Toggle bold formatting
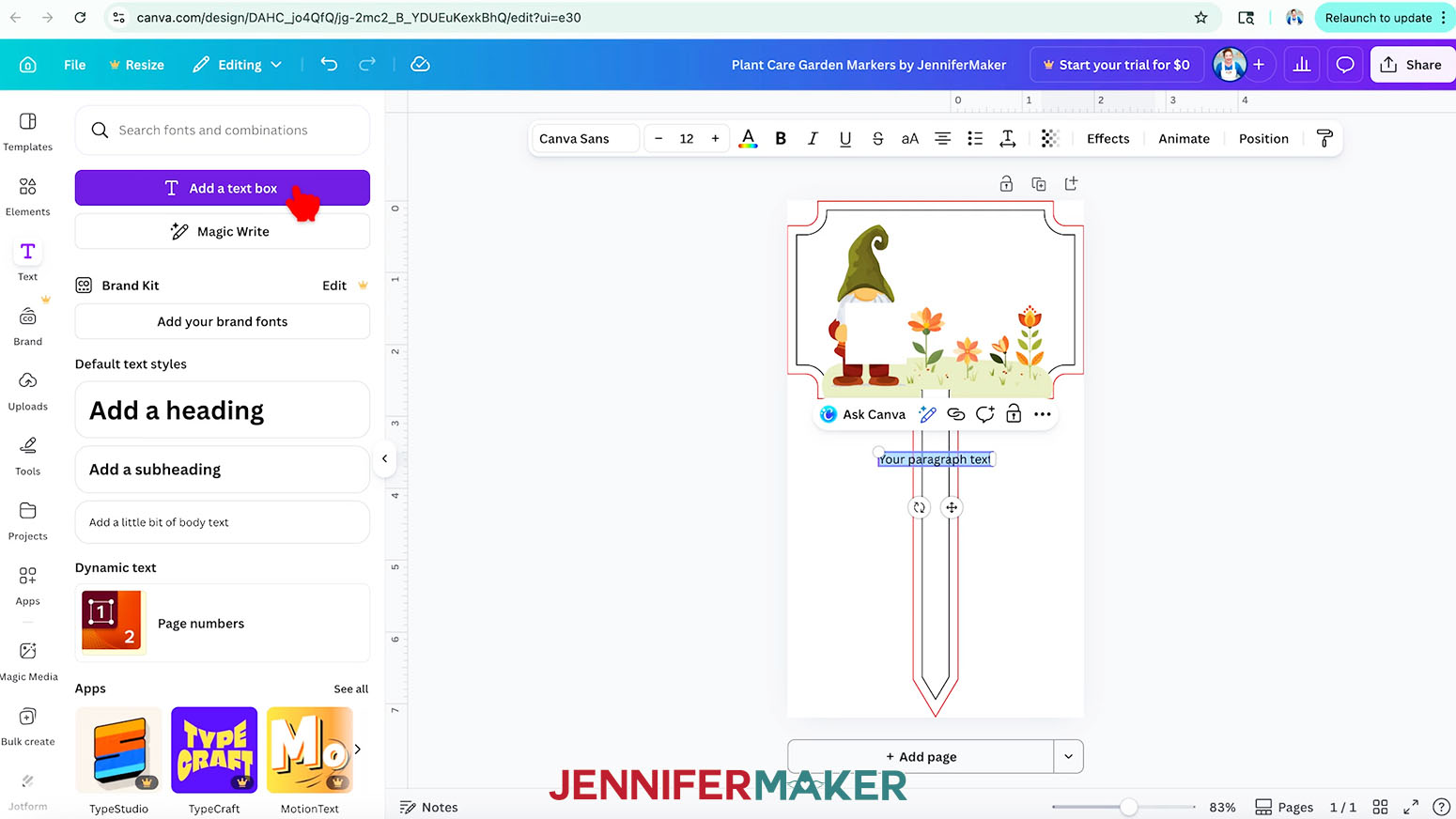The height and width of the screenshot is (819, 1456). click(781, 139)
